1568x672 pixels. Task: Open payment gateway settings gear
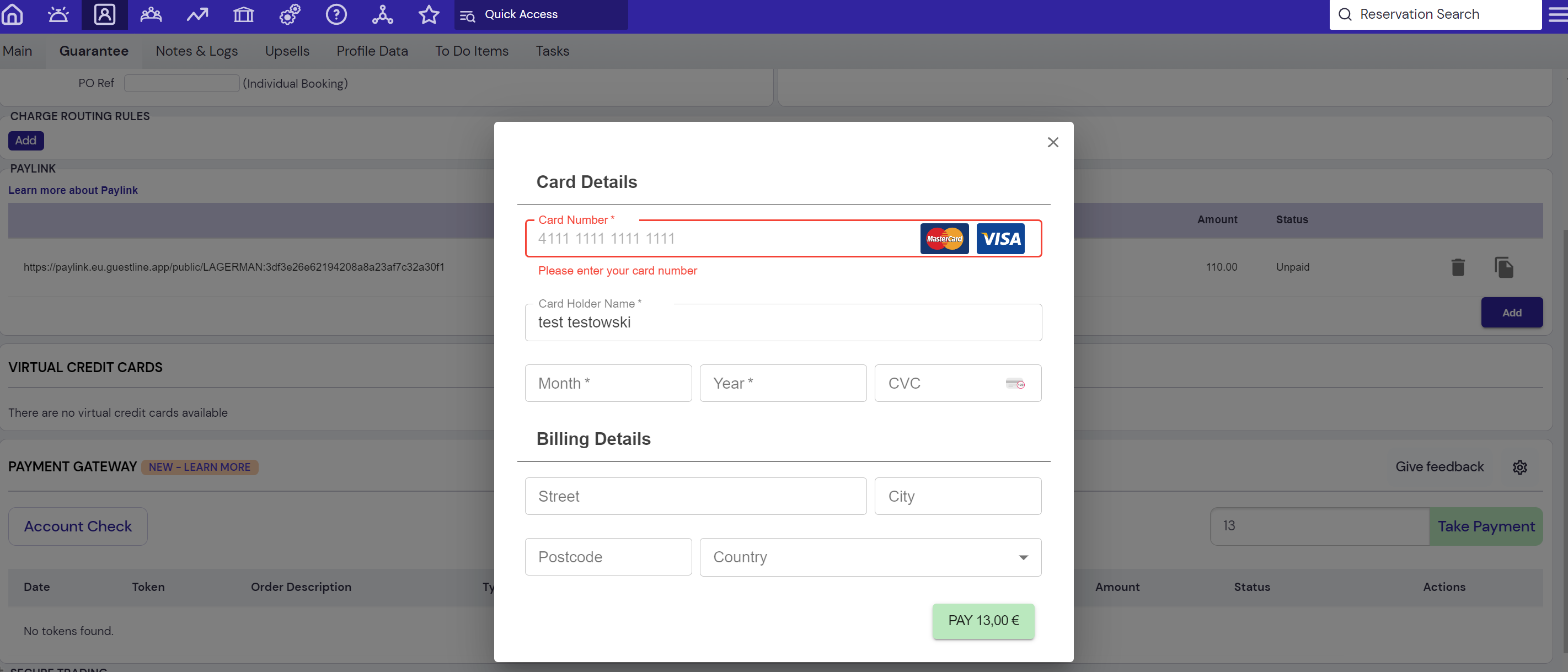[1519, 467]
